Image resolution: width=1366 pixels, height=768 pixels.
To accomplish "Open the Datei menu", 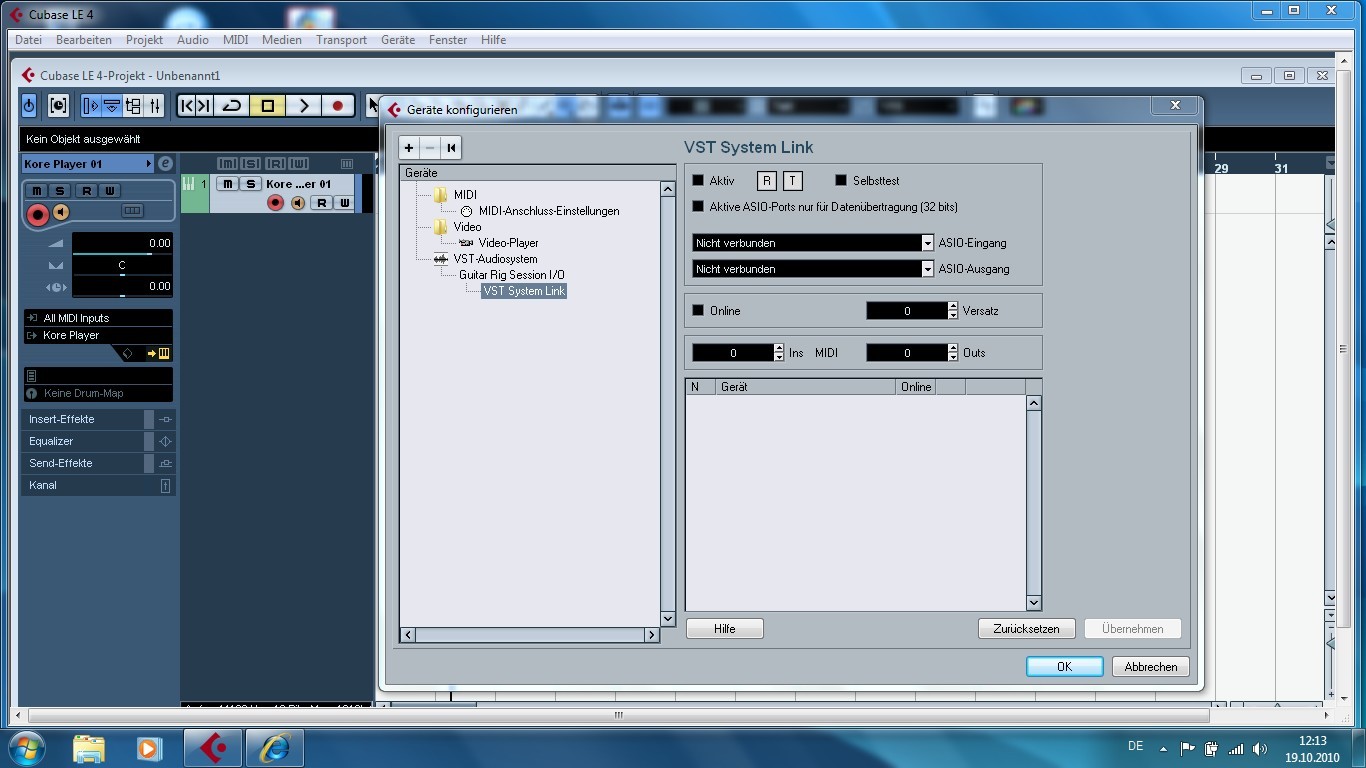I will tap(28, 40).
